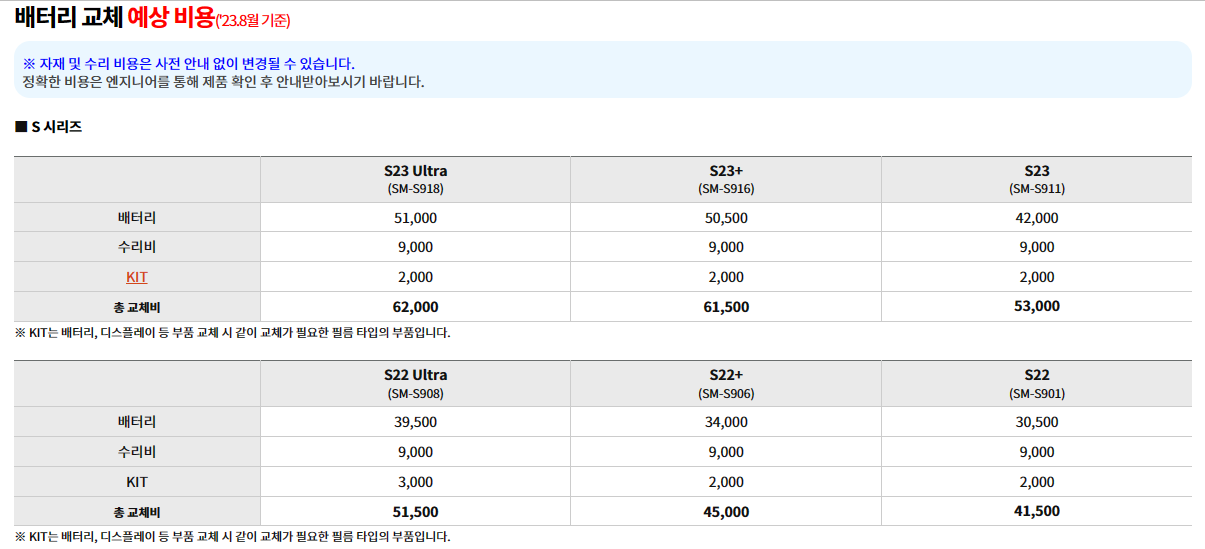Screen dimensions: 1205x549
Task: Click the S22 (SM-S901) 수리비 value 9,000
Action: [x=1037, y=452]
